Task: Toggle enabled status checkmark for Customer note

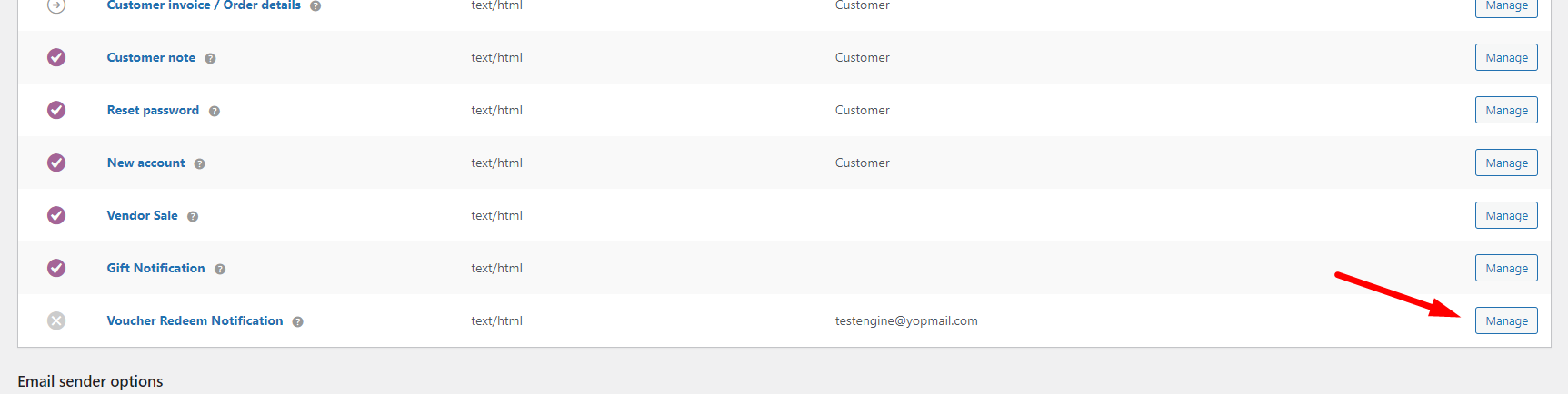Action: 56,57
